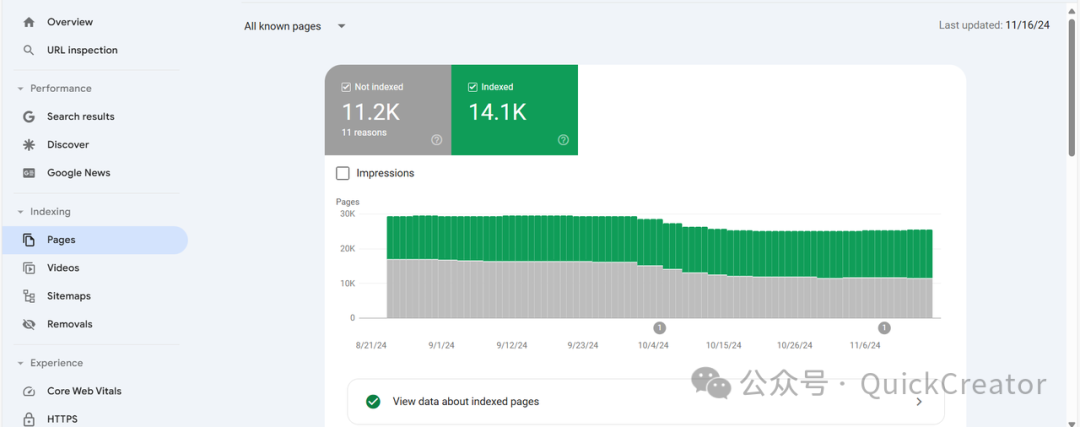Click the Sitemaps icon in sidebar

29,296
